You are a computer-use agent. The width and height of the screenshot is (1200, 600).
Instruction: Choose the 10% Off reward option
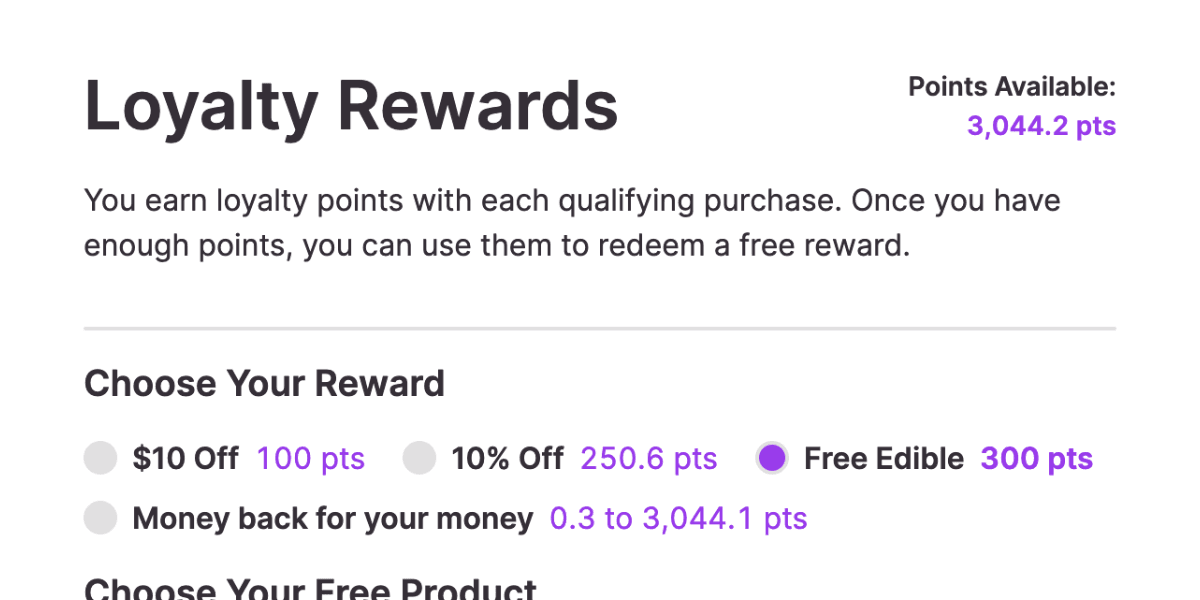coord(420,458)
